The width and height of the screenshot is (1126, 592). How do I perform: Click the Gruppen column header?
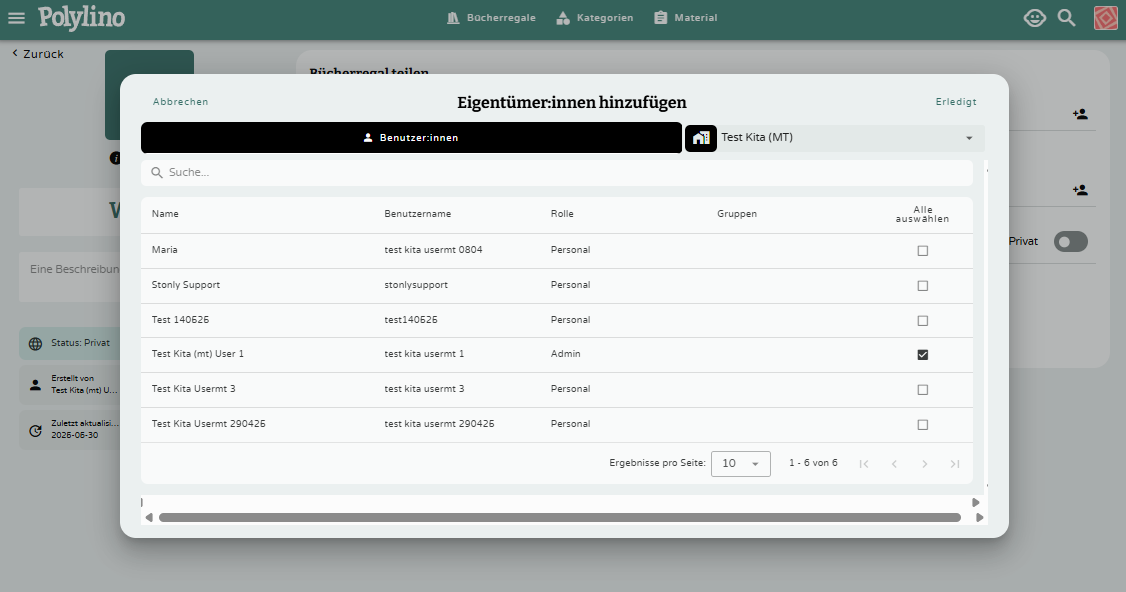click(x=737, y=214)
